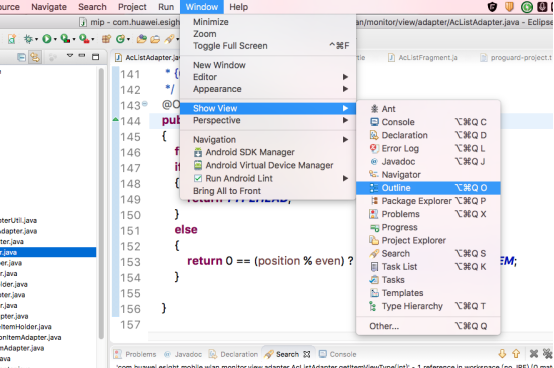Choose Zoom from Window menu
The width and height of the screenshot is (554, 368).
268,34
